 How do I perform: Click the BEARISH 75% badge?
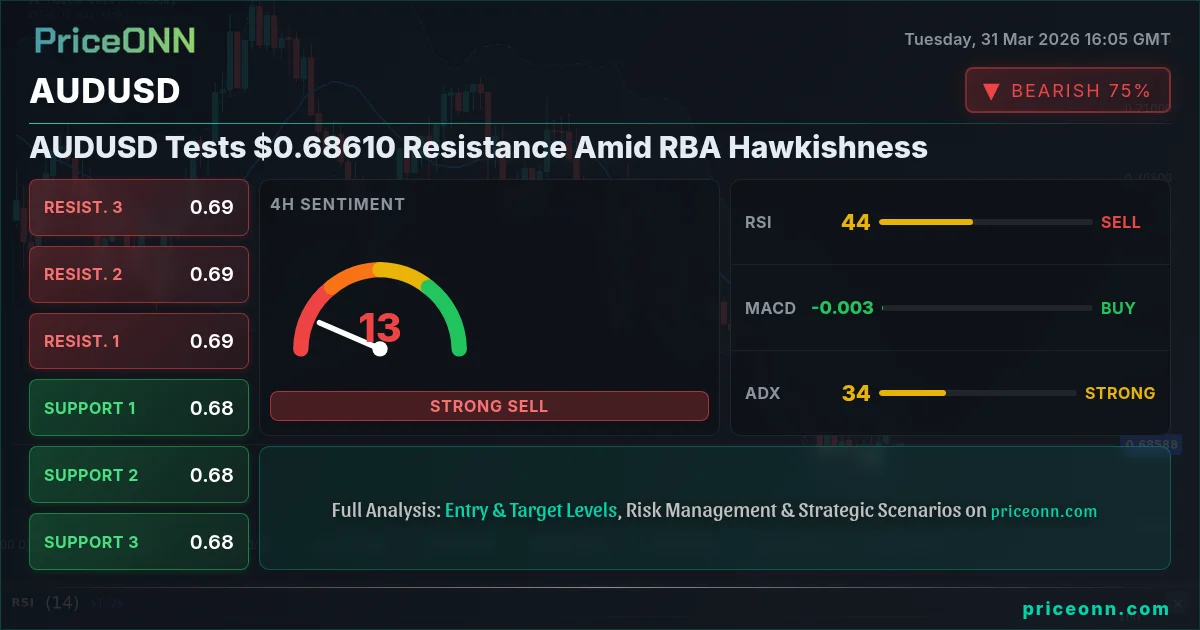[x=1067, y=91]
